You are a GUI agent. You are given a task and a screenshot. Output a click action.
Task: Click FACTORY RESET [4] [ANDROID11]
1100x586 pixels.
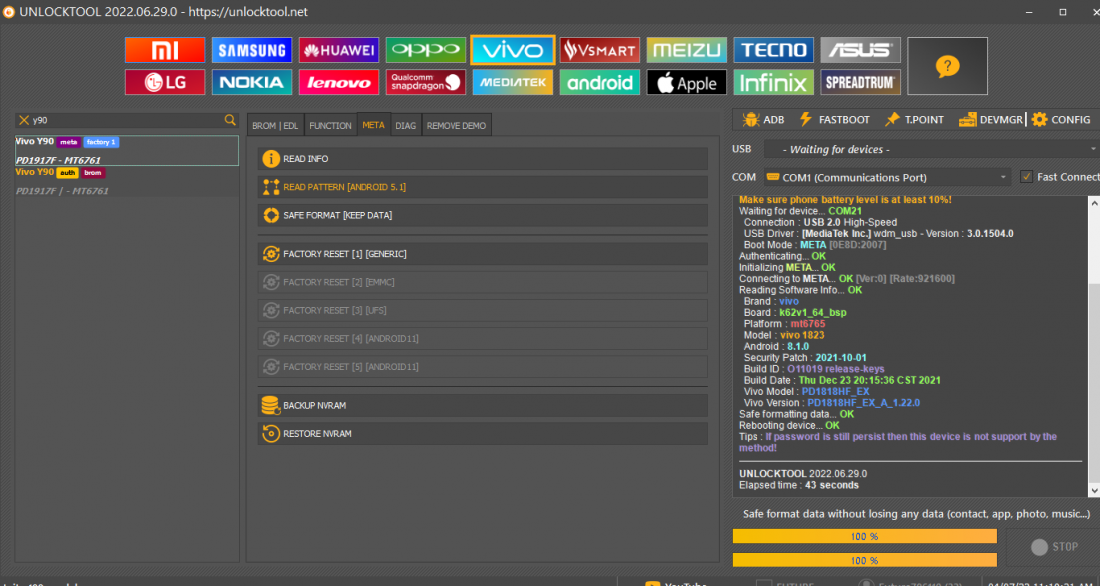pyautogui.click(x=483, y=338)
